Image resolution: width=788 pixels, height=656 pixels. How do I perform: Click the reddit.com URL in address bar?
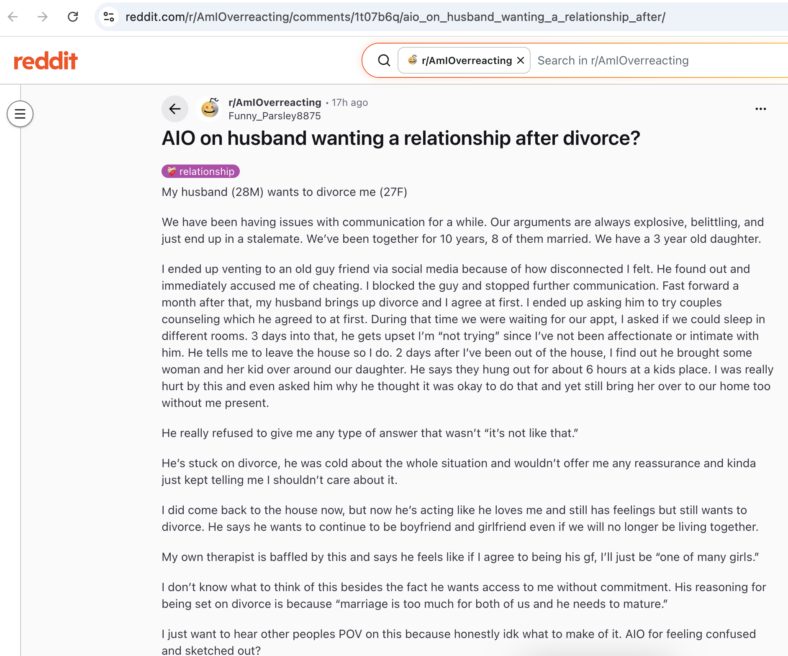395,17
